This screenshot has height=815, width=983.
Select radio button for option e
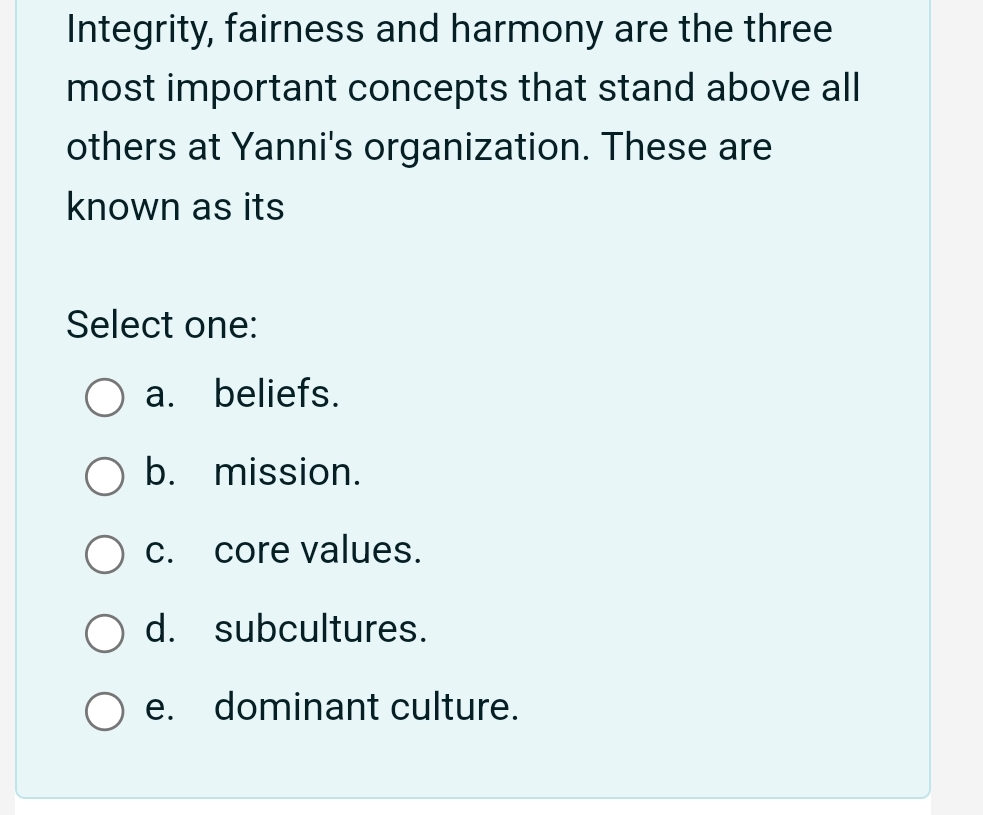pyautogui.click(x=104, y=711)
